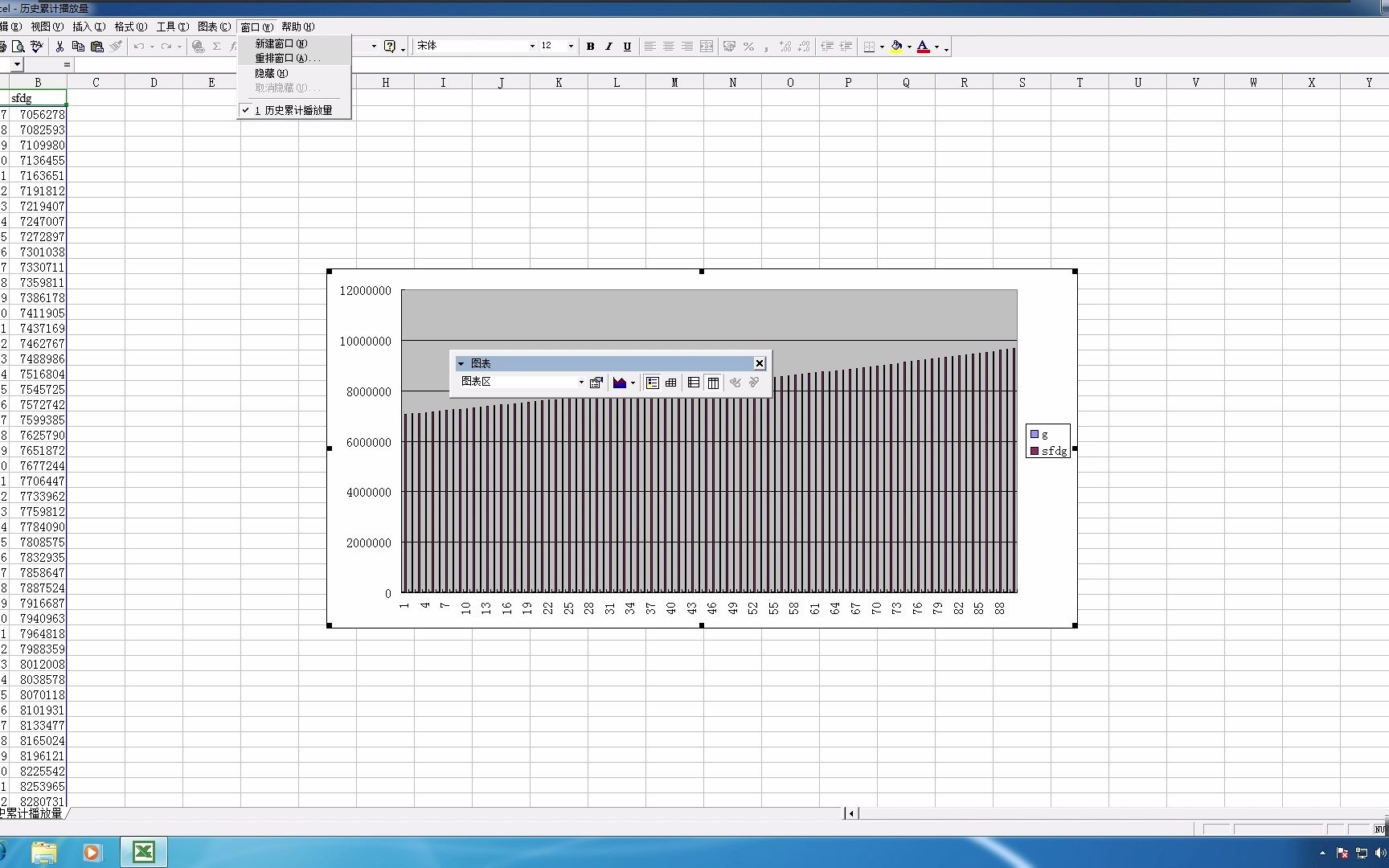The height and width of the screenshot is (868, 1389).
Task: Click the AutoSum icon on the toolbar
Action: tap(216, 46)
